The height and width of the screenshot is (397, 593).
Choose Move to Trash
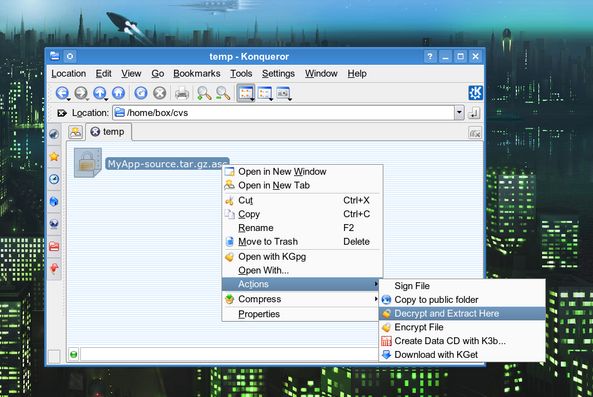click(302, 242)
